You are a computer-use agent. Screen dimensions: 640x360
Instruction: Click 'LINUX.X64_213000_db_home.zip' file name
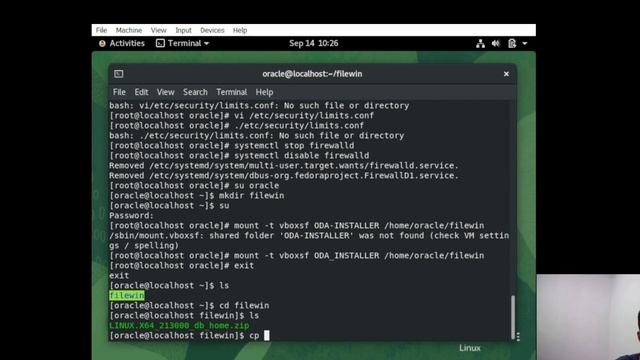coord(179,325)
